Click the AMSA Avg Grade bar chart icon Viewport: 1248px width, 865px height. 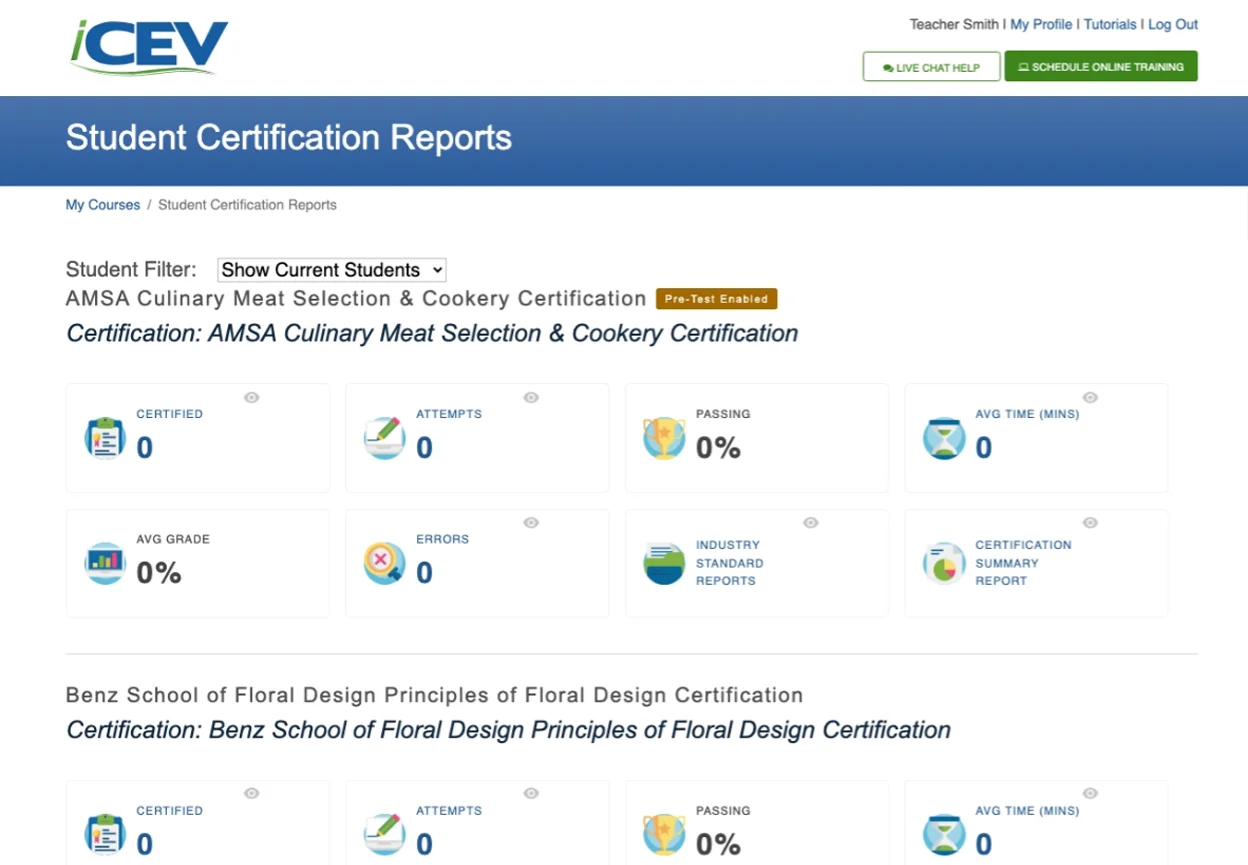point(105,564)
